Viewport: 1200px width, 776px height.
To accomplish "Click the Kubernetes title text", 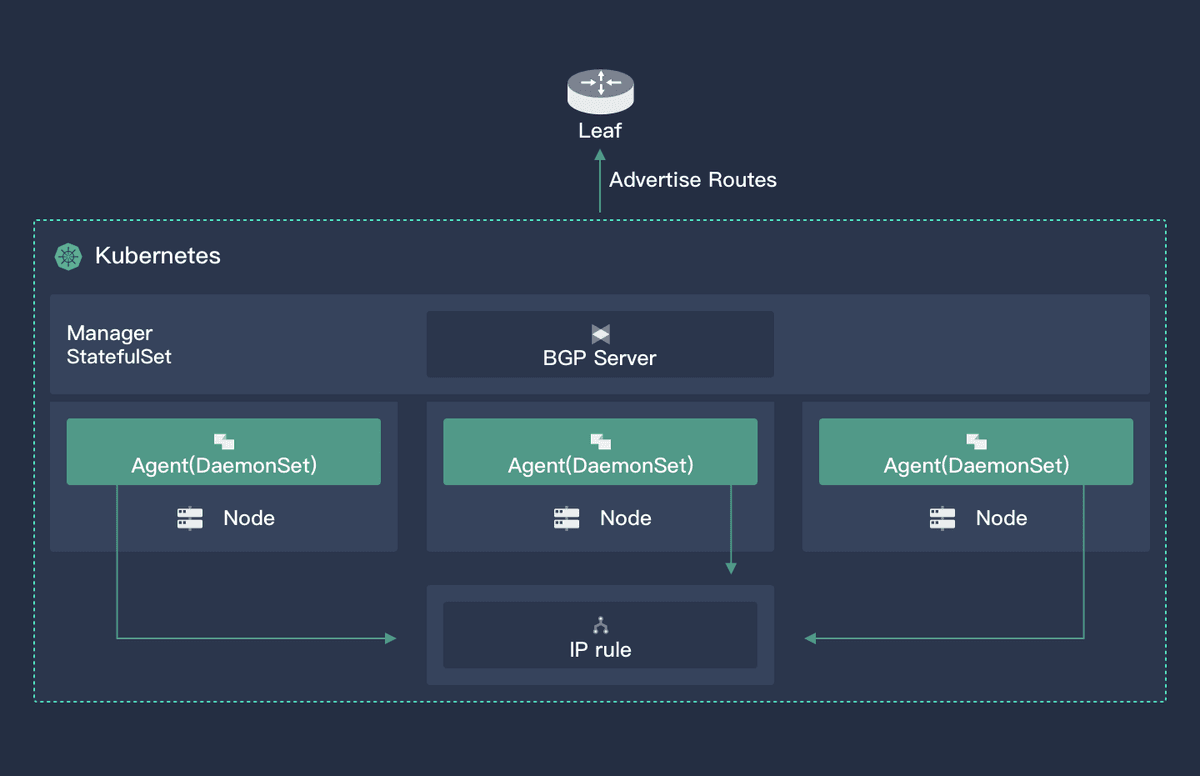I will 158,256.
